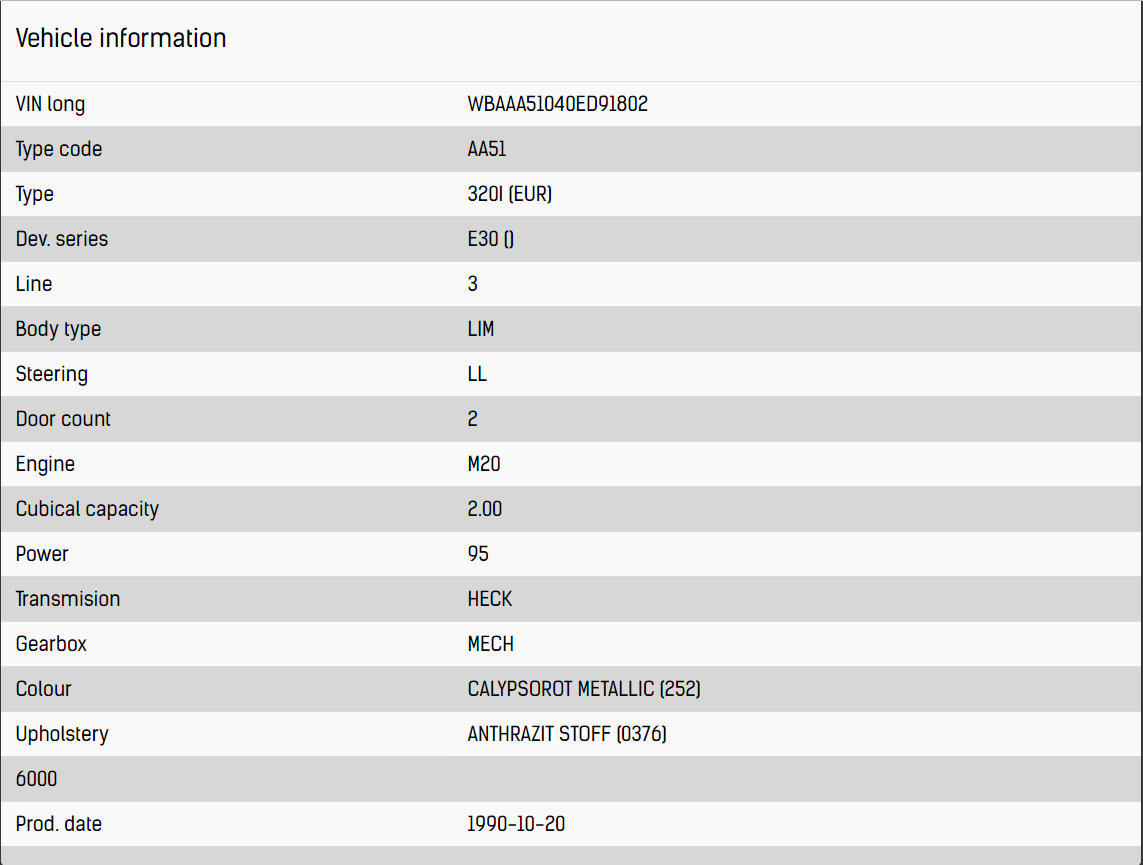Select the colour CALYPSOROT METALLIC (252)
The image size is (1143, 865).
pos(584,689)
